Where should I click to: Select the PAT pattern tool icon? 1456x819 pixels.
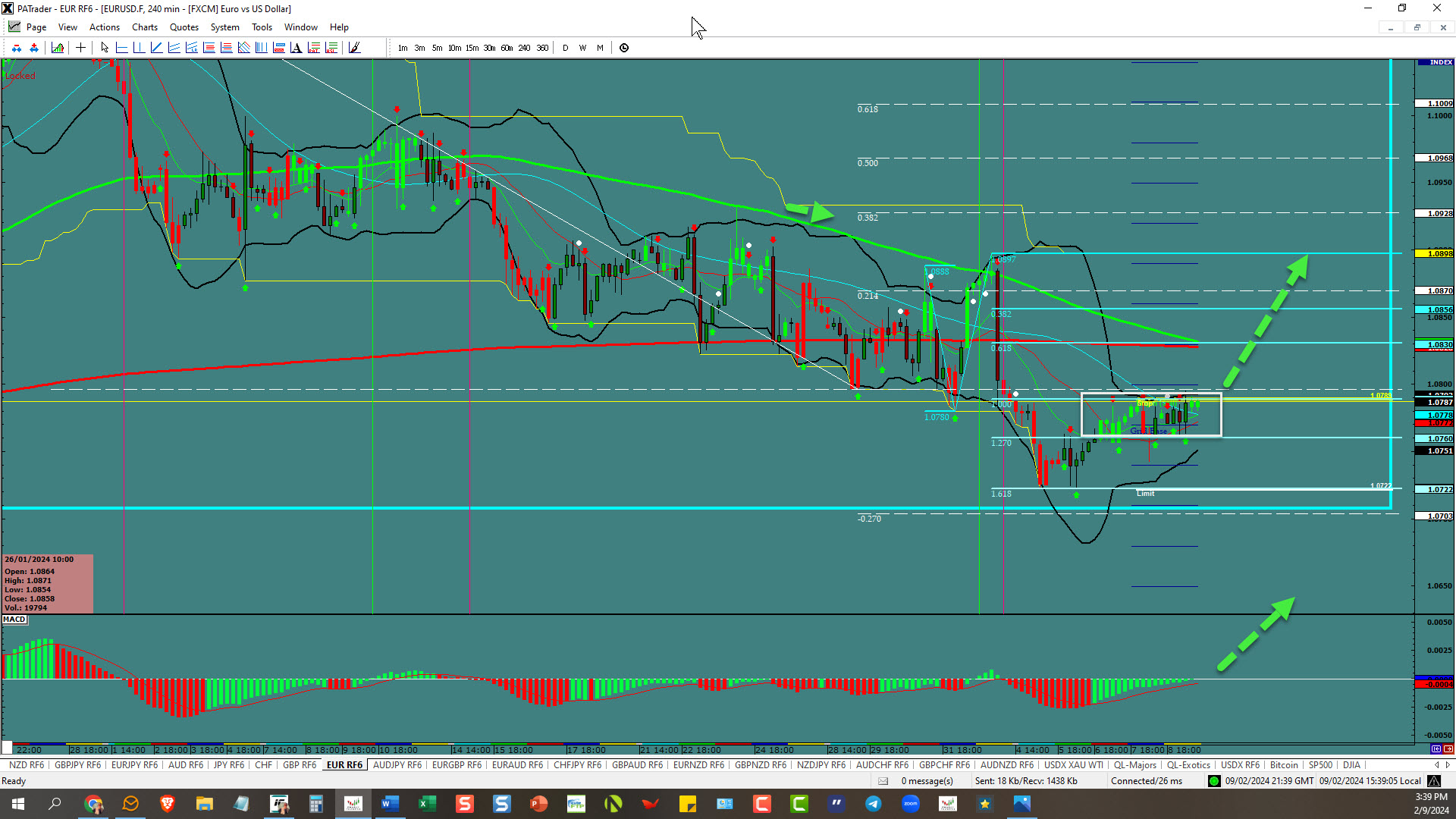pos(313,48)
